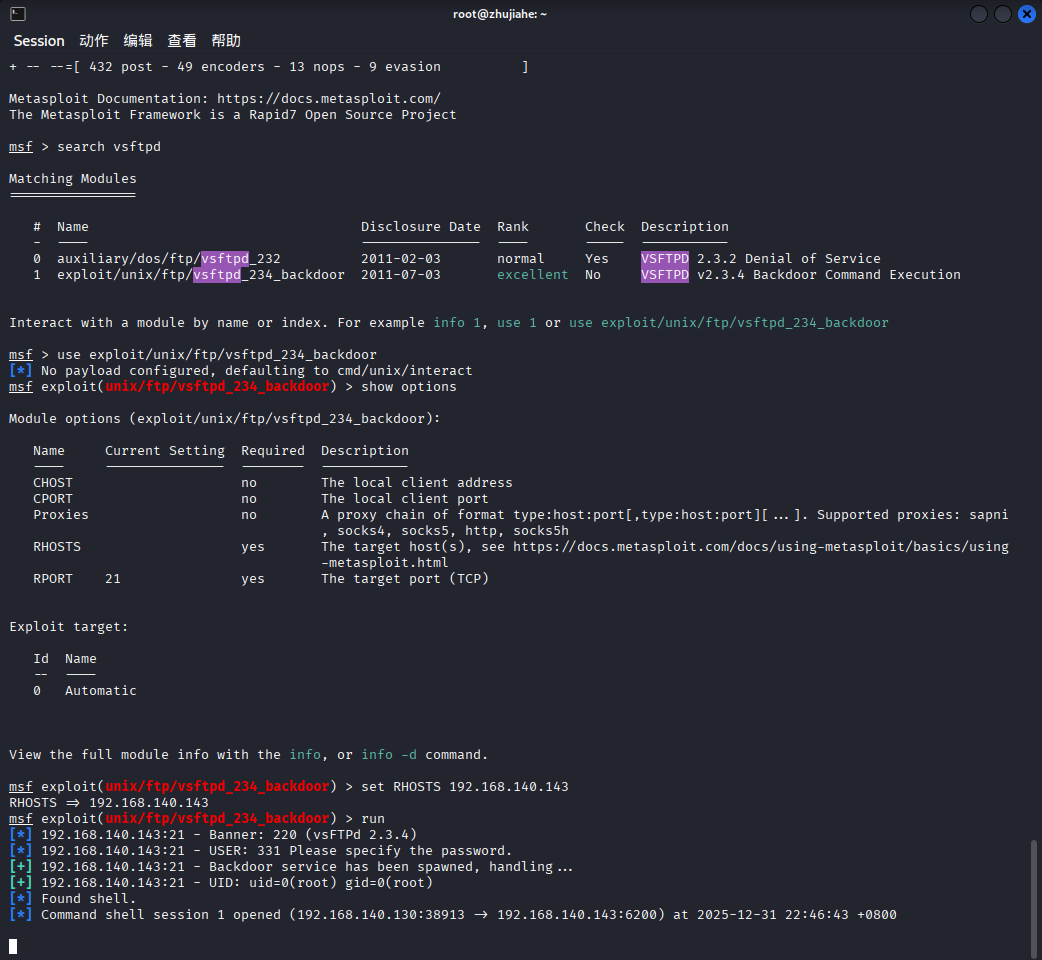The image size is (1042, 960).
Task: Click module 'exploit/unix/ftp/vsftpd_234_backdoor' in search row 1
Action: pyautogui.click(x=201, y=274)
